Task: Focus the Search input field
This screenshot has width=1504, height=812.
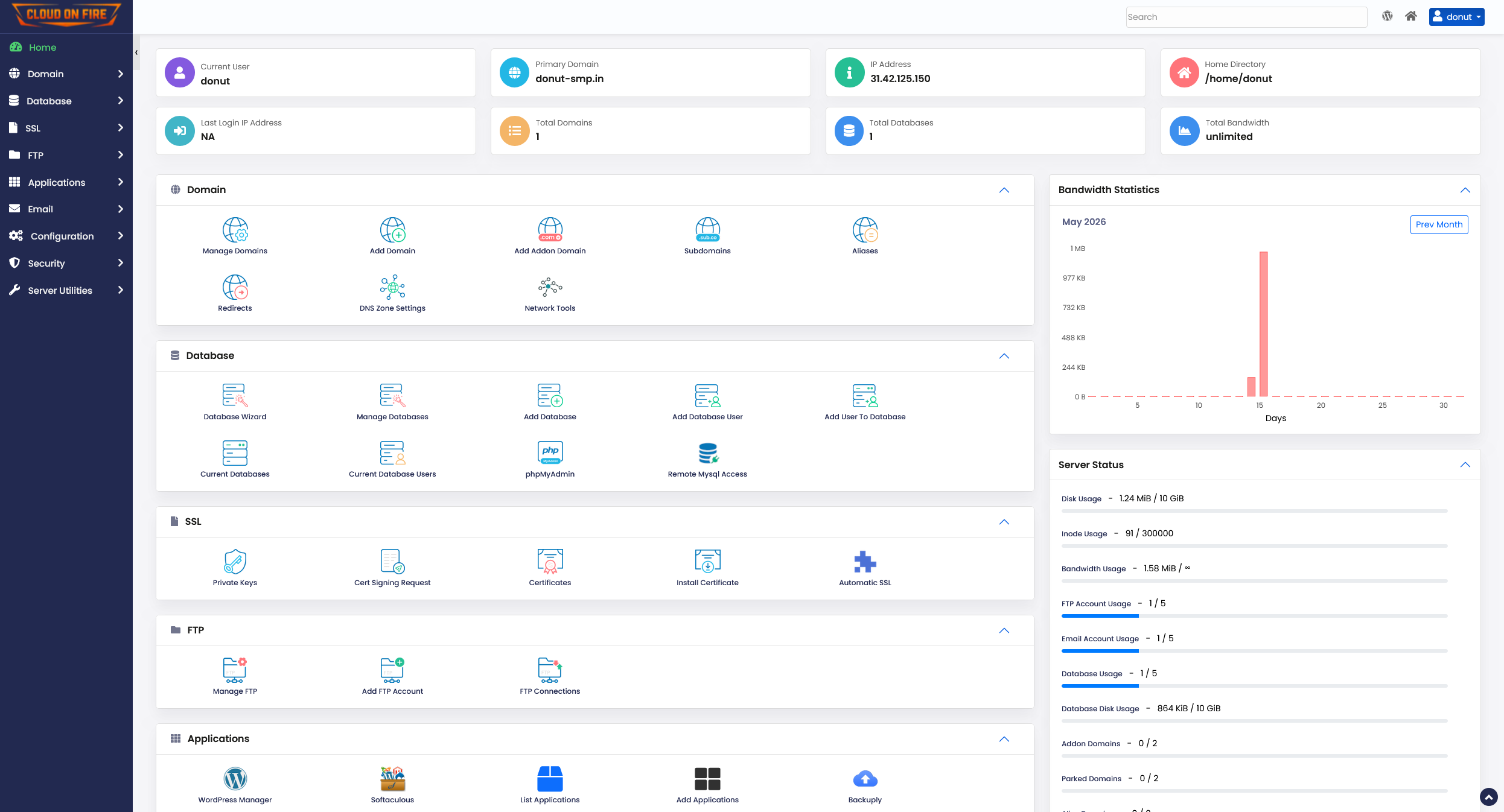Action: tap(1246, 17)
